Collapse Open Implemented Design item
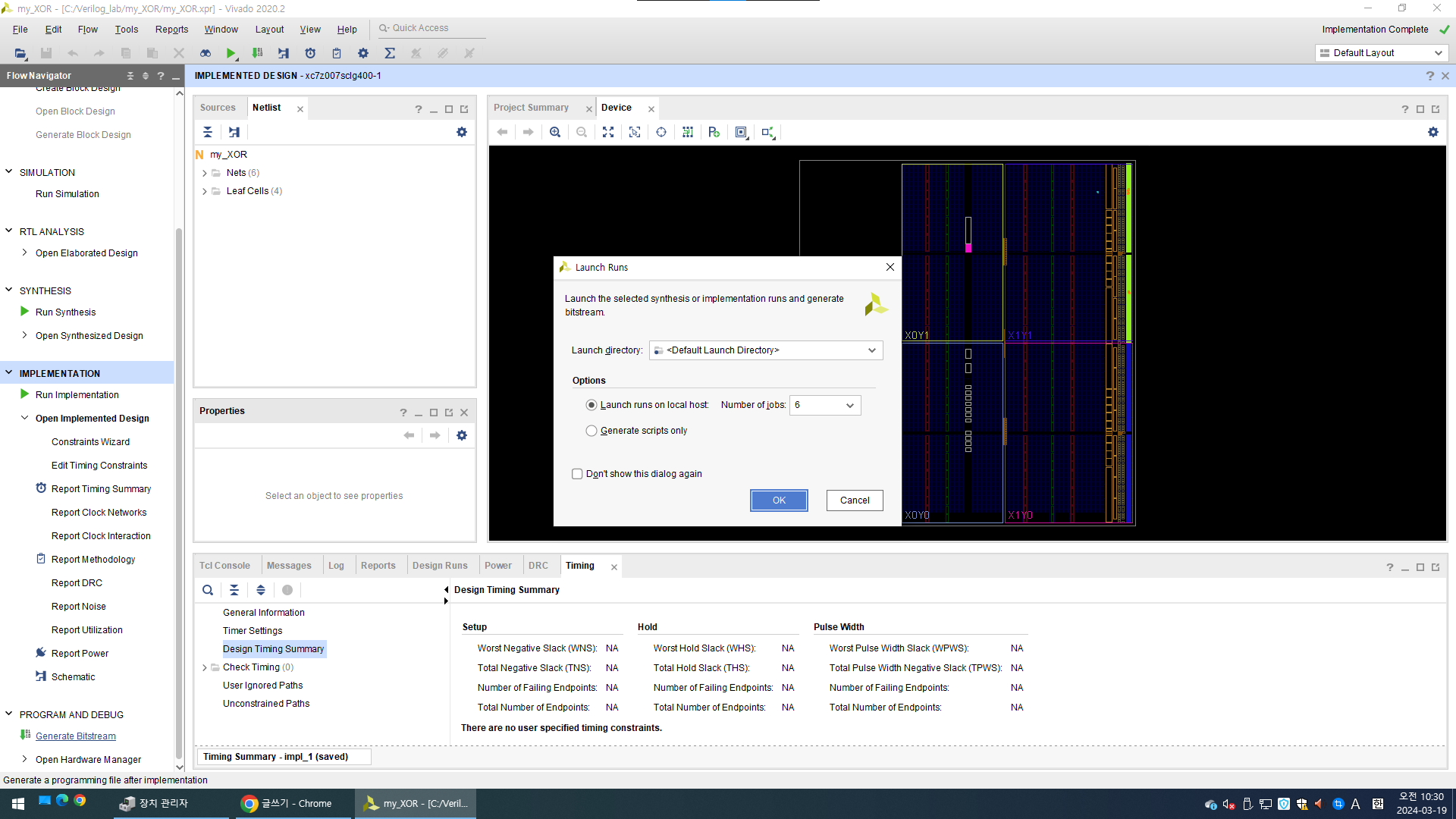The width and height of the screenshot is (1456, 819). (25, 418)
